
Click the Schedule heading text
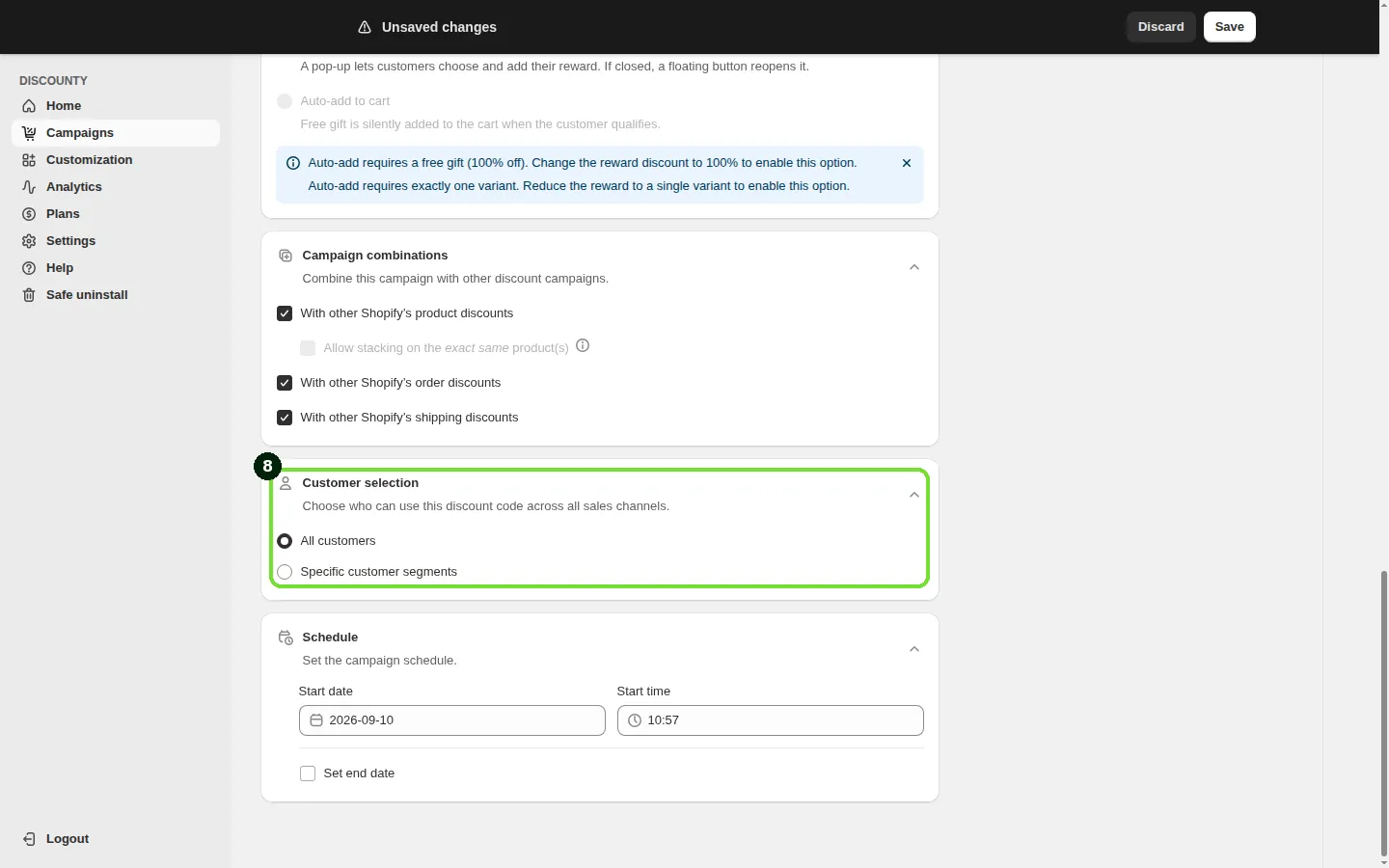tap(330, 637)
